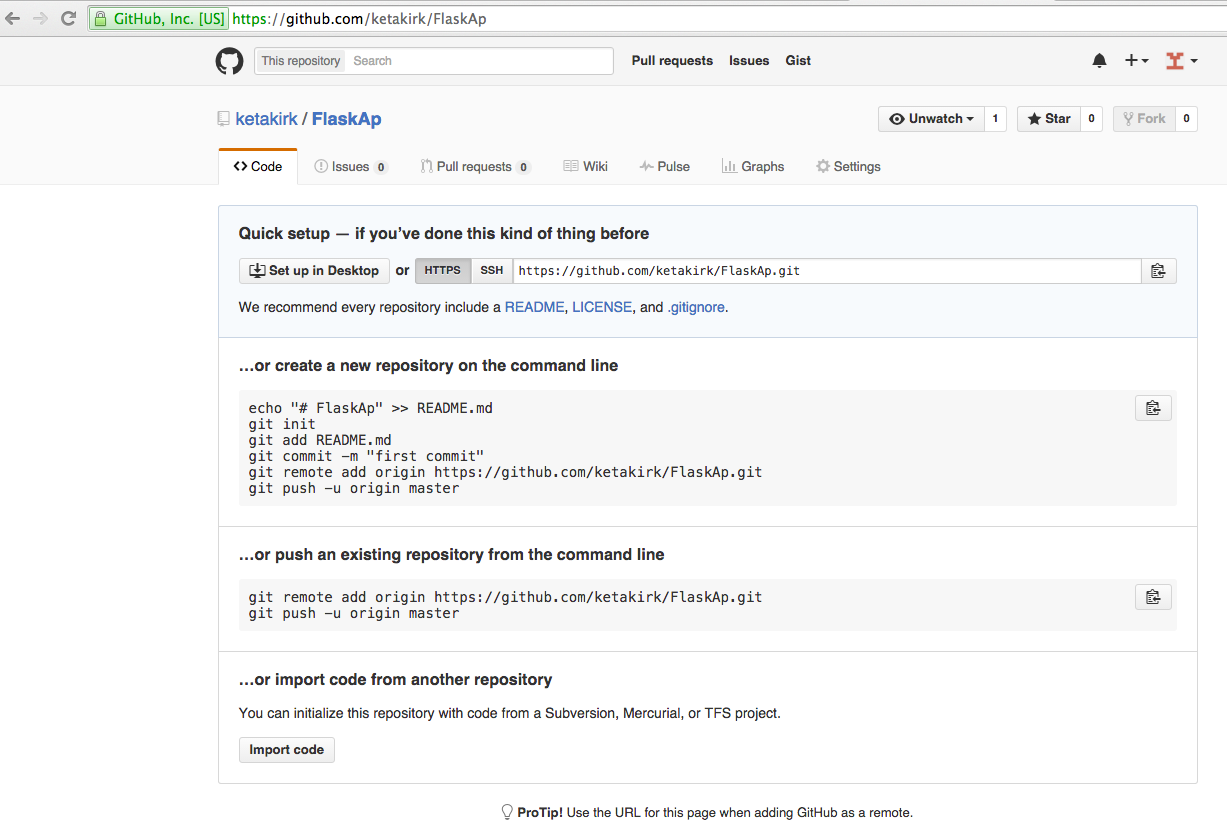1227x827 pixels.
Task: Click Set up in Desktop button
Action: coord(314,271)
